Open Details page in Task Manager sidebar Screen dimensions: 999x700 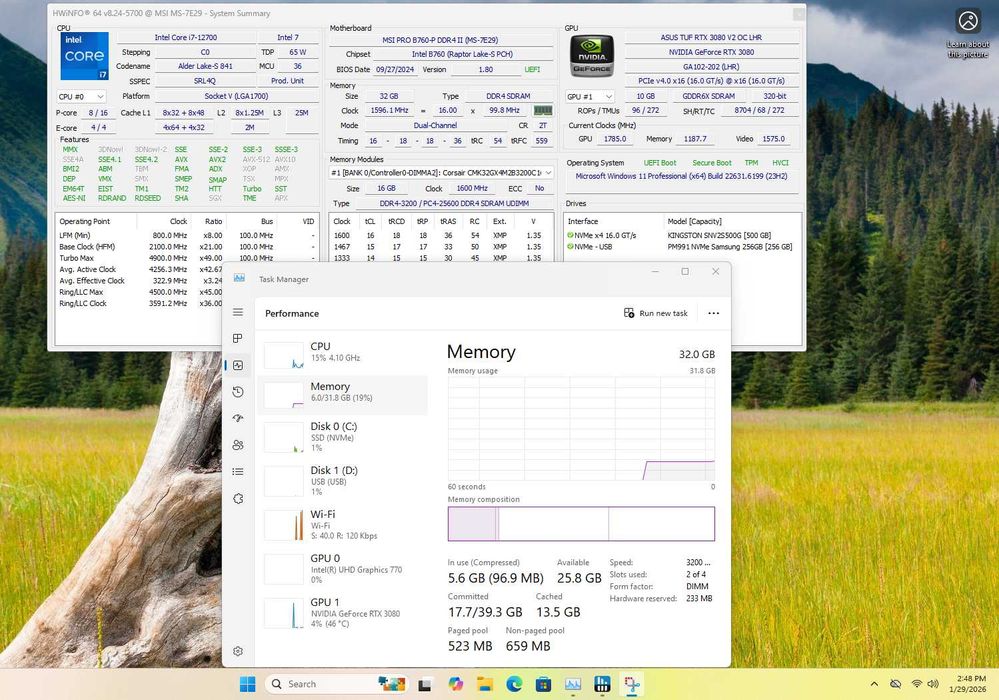pos(238,471)
